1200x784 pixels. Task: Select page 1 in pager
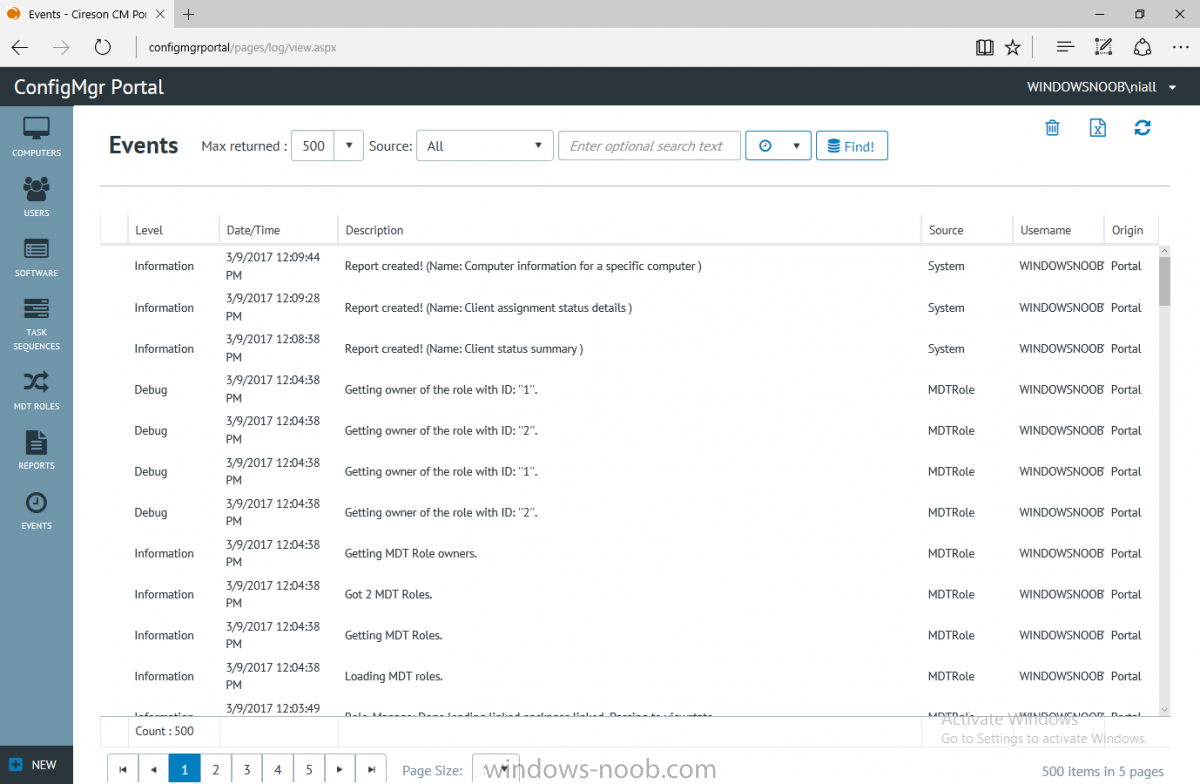click(185, 769)
